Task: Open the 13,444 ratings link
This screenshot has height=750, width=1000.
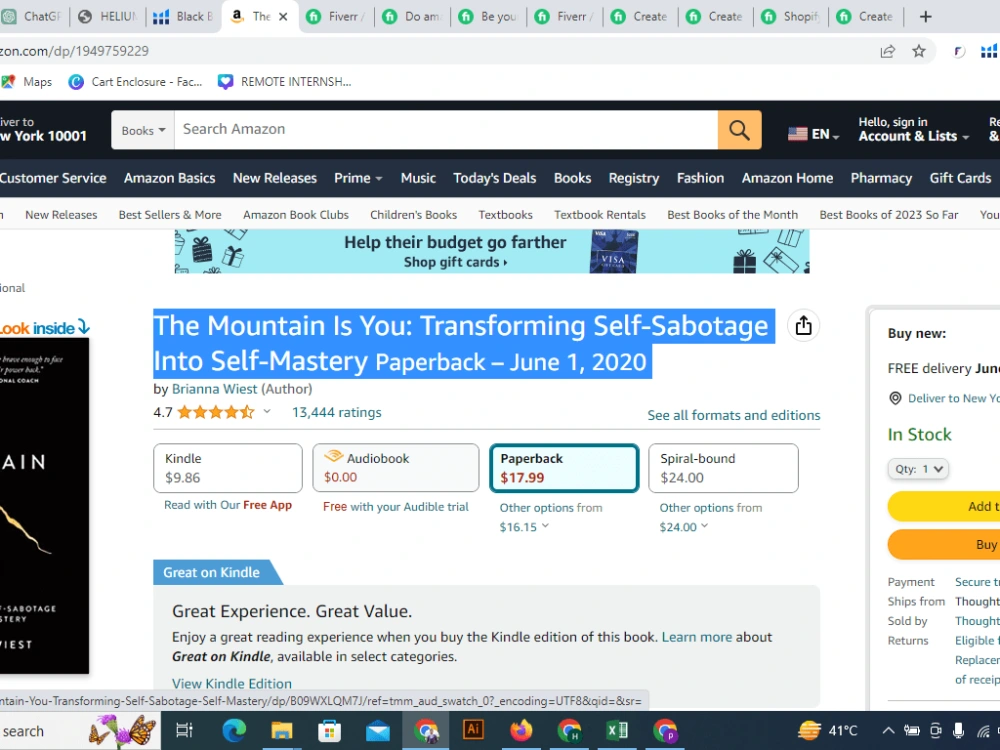Action: click(x=337, y=413)
